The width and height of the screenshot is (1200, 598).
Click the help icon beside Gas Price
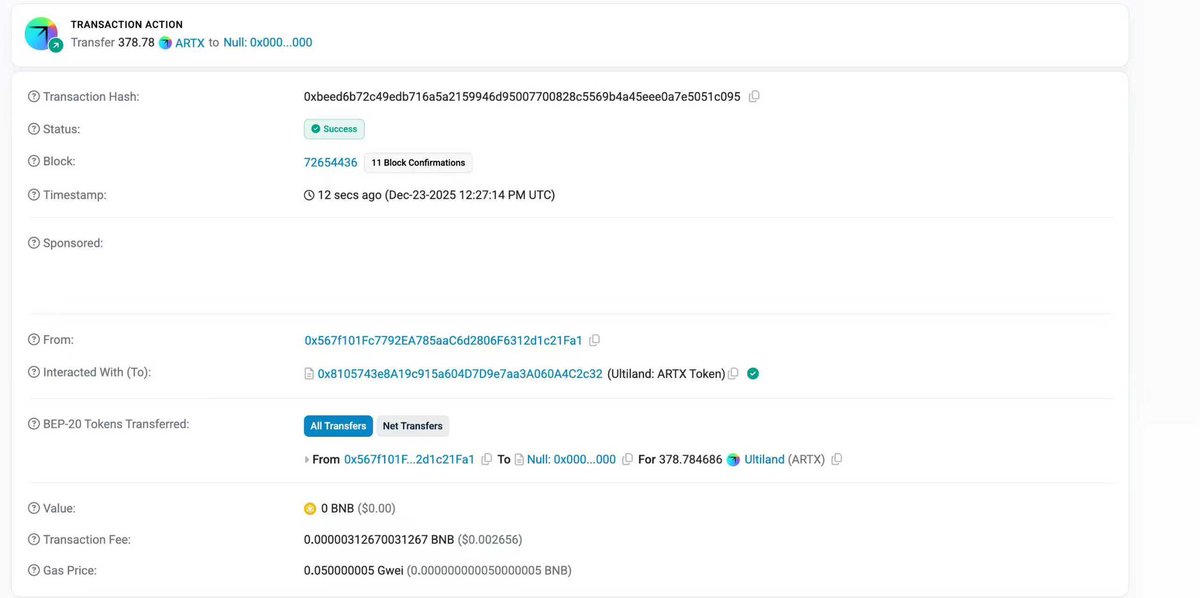point(34,570)
